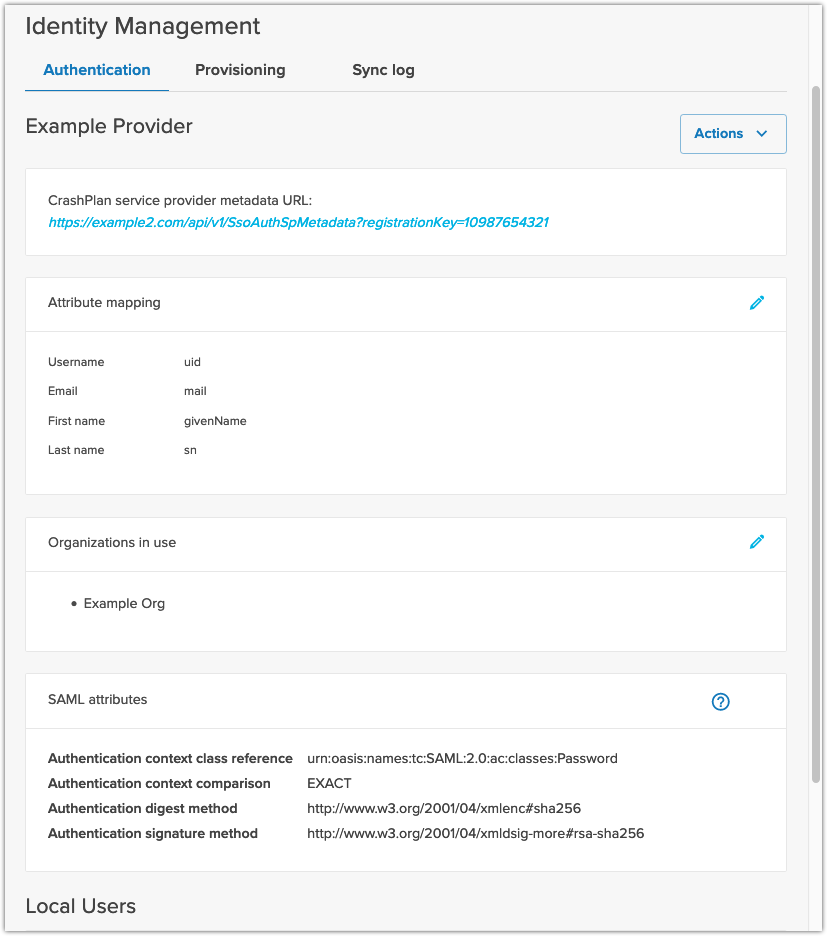The width and height of the screenshot is (827, 936).
Task: Click the Example Org list entry
Action: [124, 604]
